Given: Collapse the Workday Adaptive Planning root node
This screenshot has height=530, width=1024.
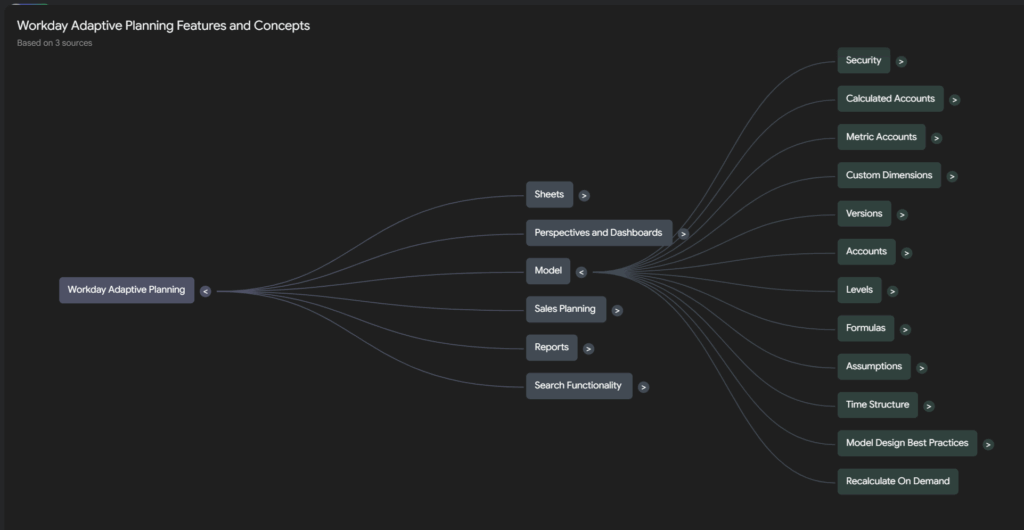Looking at the screenshot, I should (x=205, y=292).
